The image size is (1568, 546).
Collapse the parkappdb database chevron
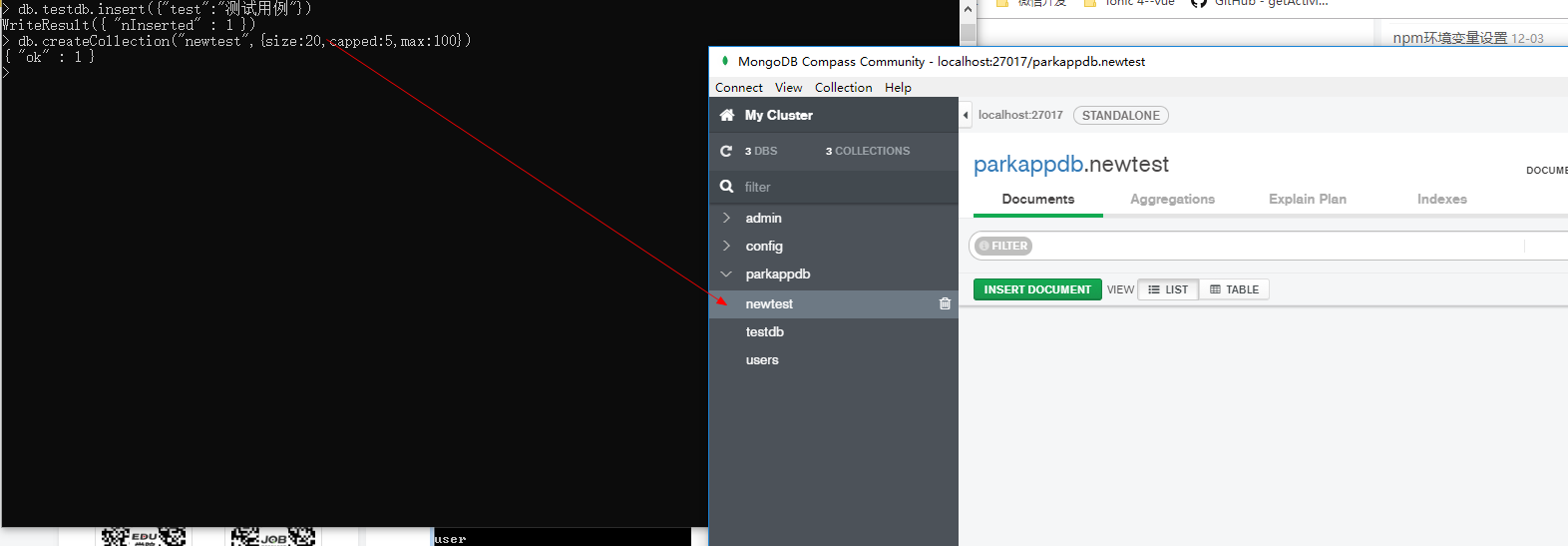[726, 273]
